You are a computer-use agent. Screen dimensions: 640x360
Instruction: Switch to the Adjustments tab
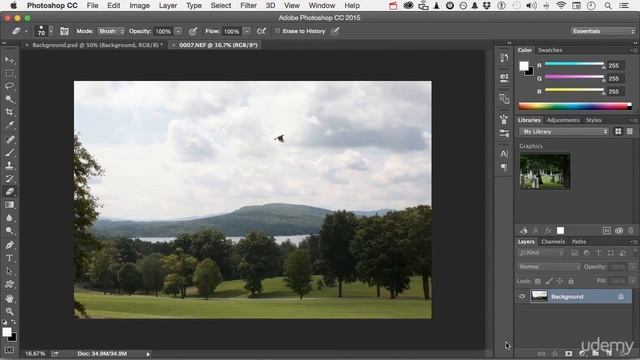tap(563, 120)
